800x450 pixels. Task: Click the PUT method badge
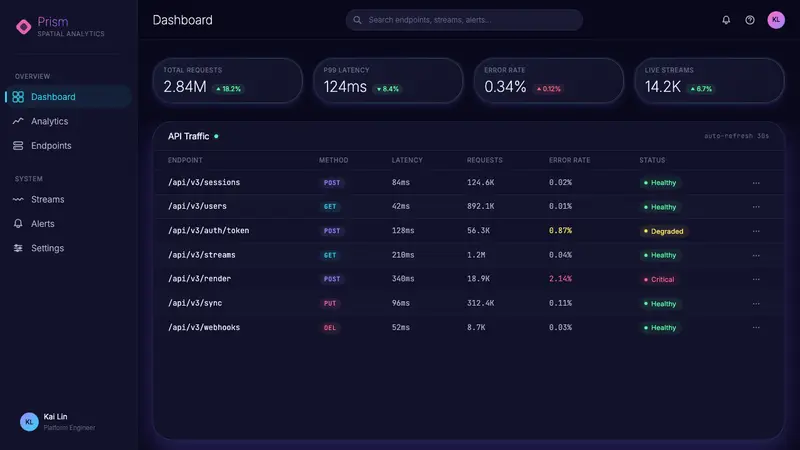click(x=330, y=304)
